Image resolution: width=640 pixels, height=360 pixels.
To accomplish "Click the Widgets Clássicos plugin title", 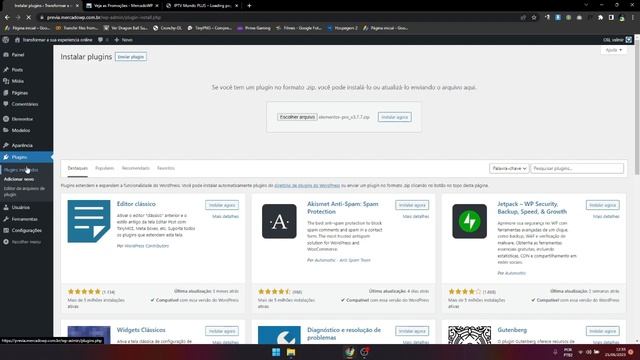I will click(x=141, y=330).
